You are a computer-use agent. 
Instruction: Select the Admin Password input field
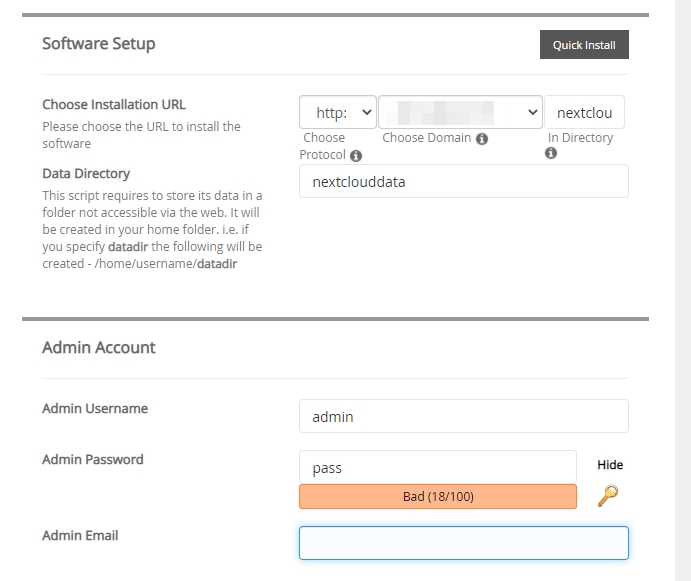pyautogui.click(x=437, y=467)
